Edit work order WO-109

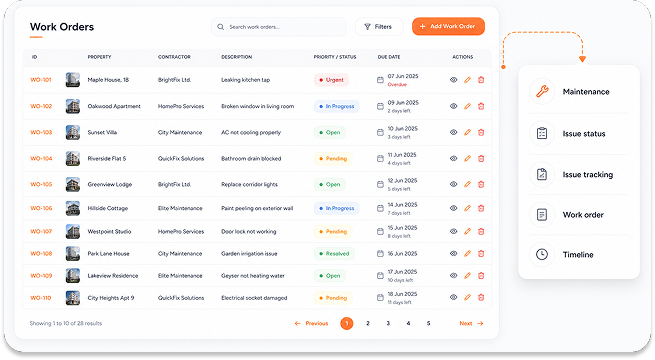pyautogui.click(x=467, y=276)
